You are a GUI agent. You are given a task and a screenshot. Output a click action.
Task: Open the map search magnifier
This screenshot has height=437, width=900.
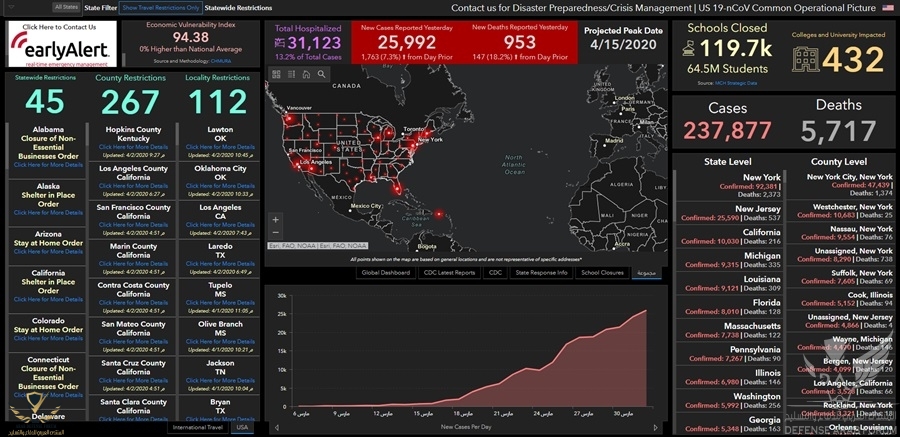321,74
